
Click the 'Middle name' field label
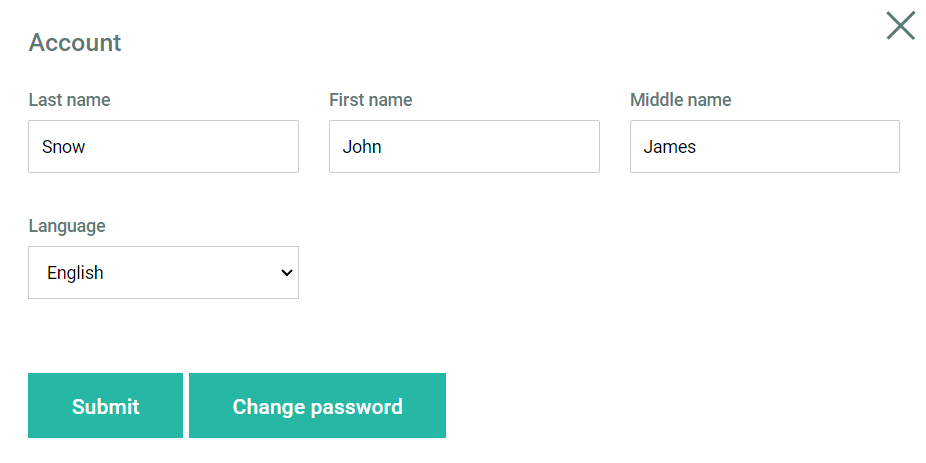click(680, 100)
